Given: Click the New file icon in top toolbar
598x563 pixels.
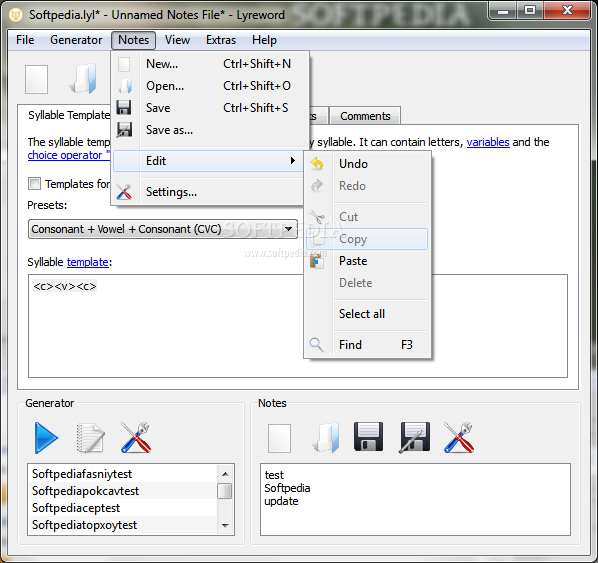Looking at the screenshot, I should 36,79.
